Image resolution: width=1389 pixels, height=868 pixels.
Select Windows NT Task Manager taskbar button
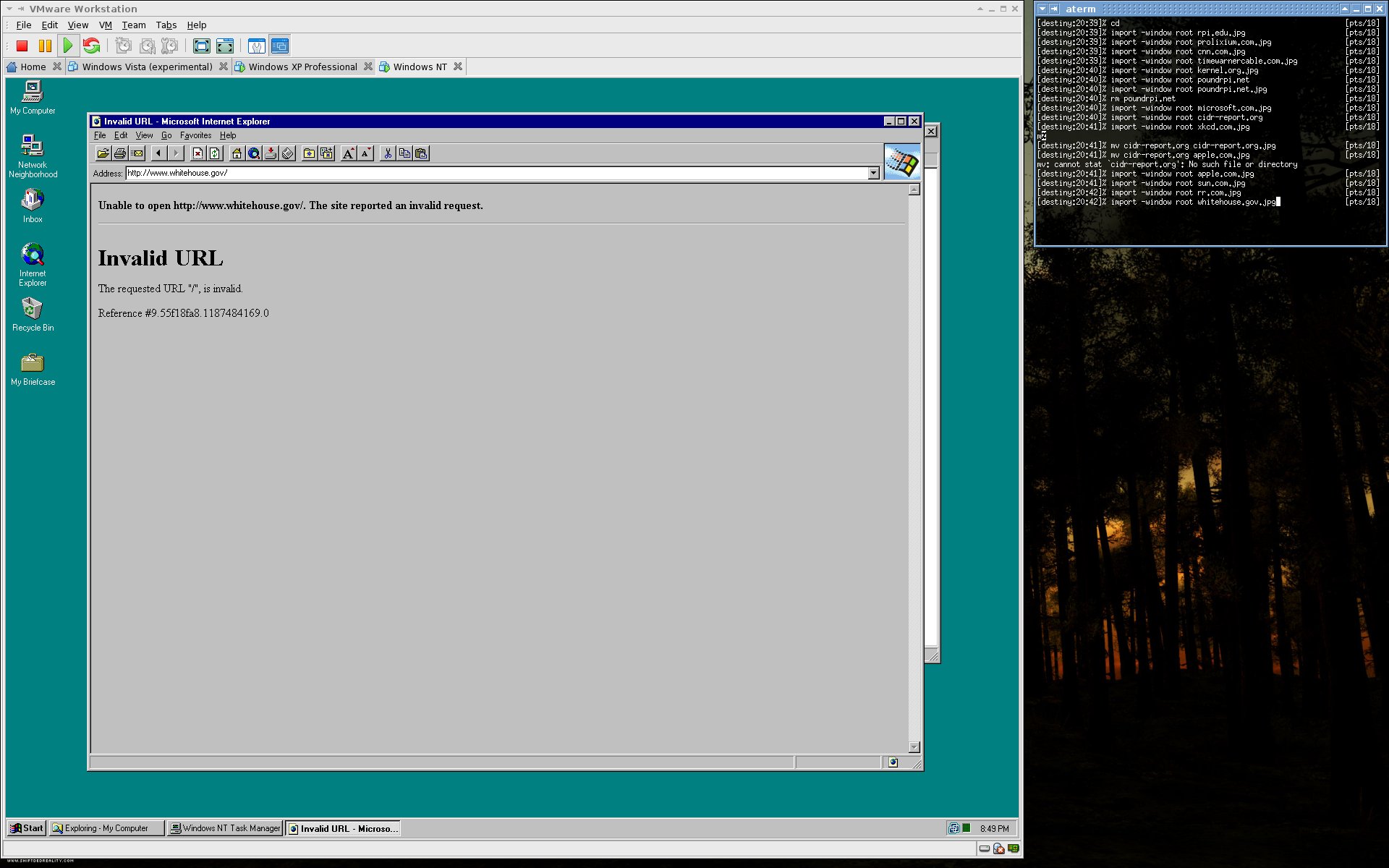pyautogui.click(x=224, y=828)
